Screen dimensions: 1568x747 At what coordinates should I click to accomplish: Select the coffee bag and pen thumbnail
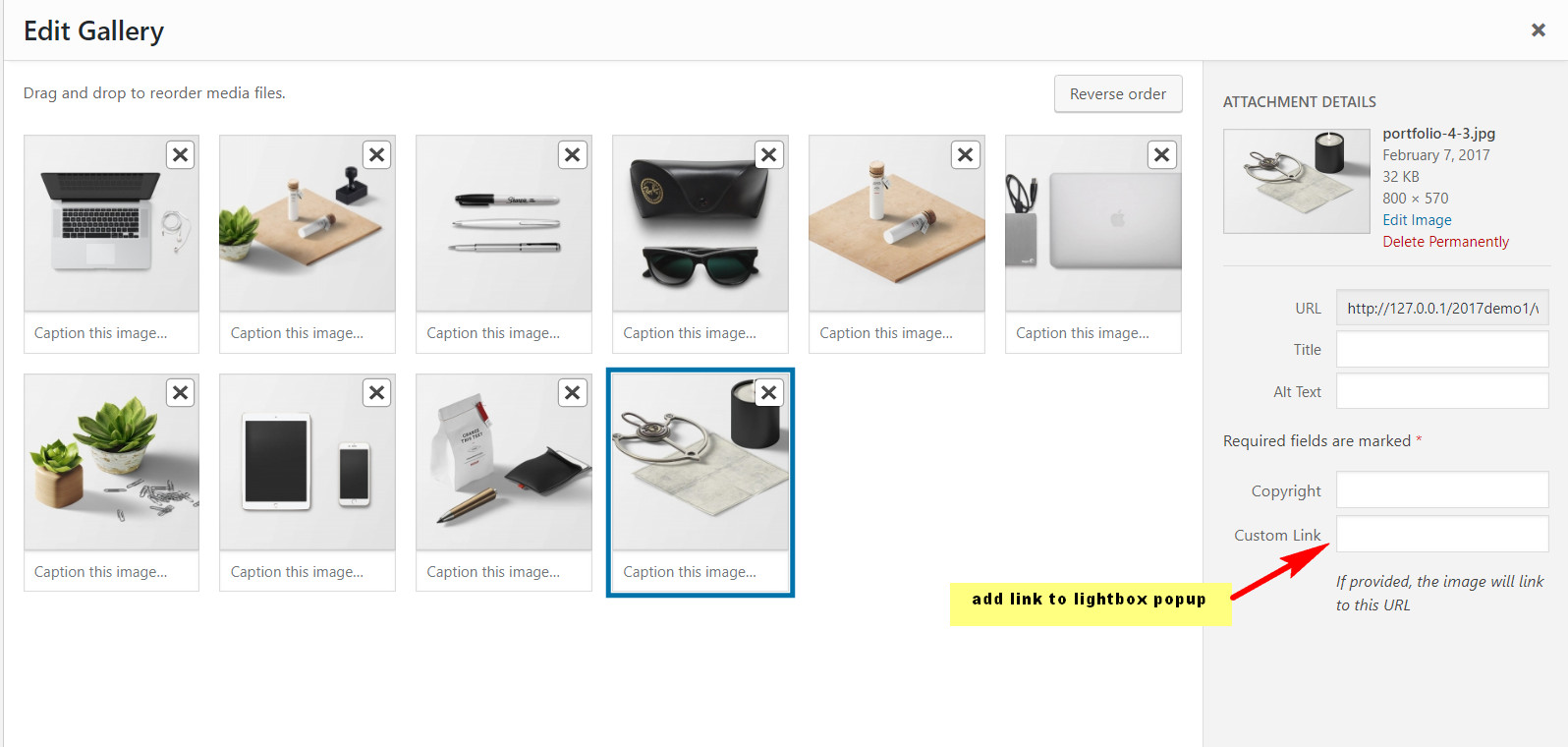coord(504,462)
